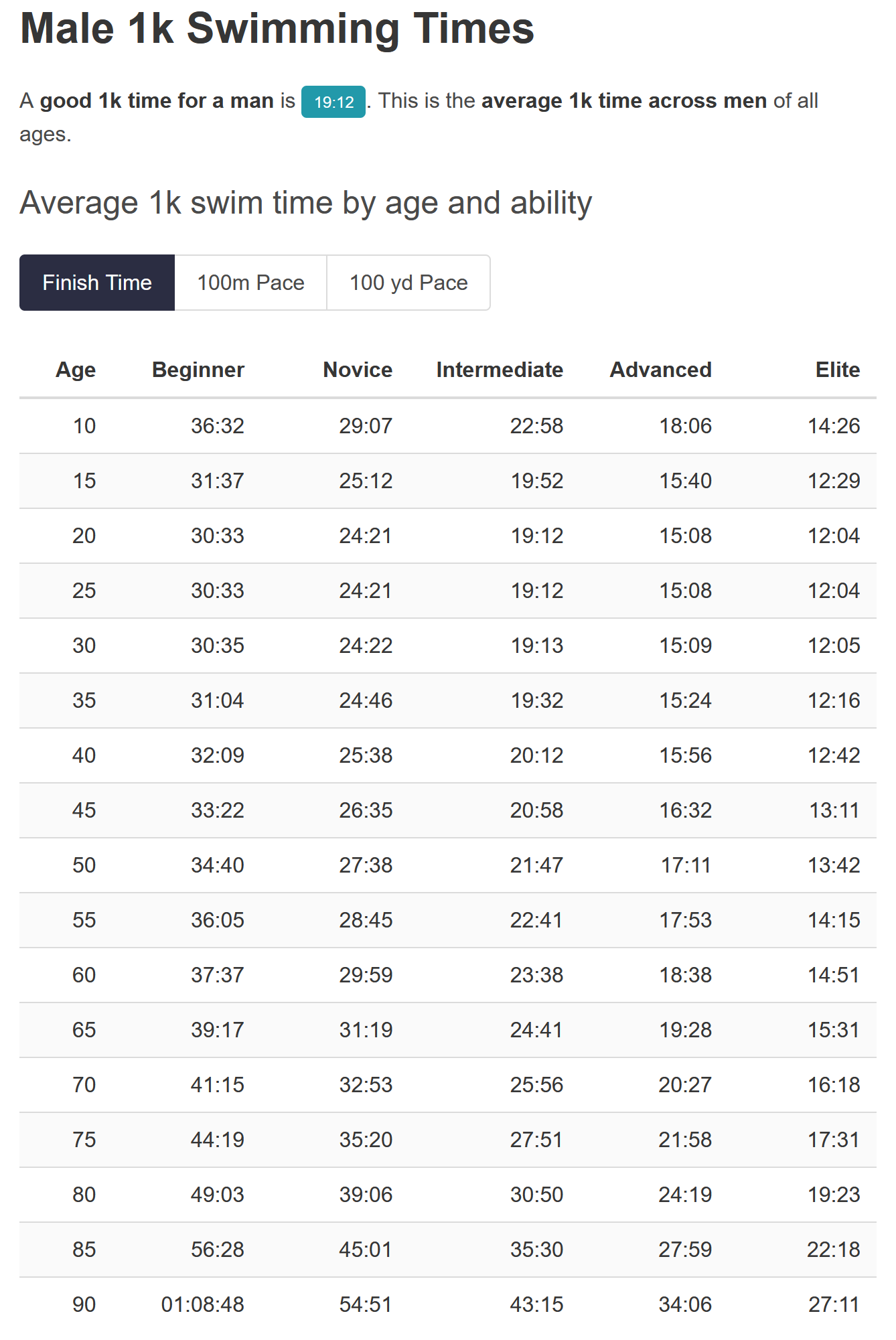Click the age 50 Advanced time 17:11
Screen dimensions: 896x1340
point(686,865)
